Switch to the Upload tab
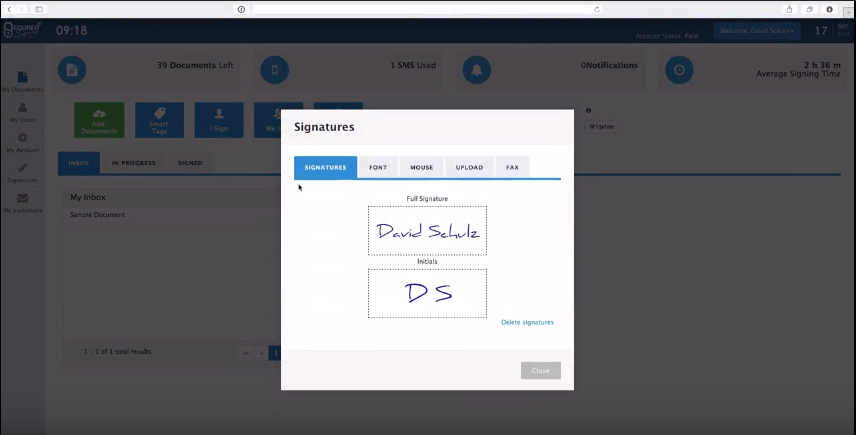 pyautogui.click(x=469, y=168)
